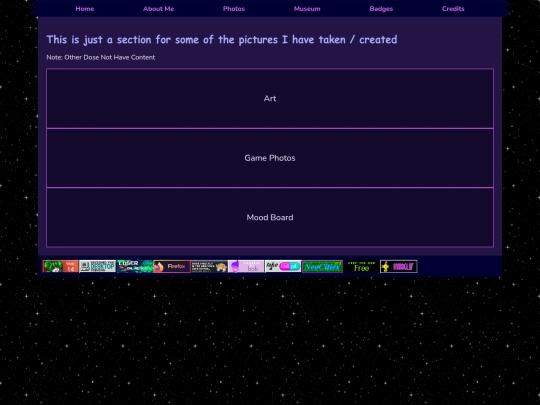540x405 pixels.
Task: Select Photos in the navigation bar
Action: [234, 9]
